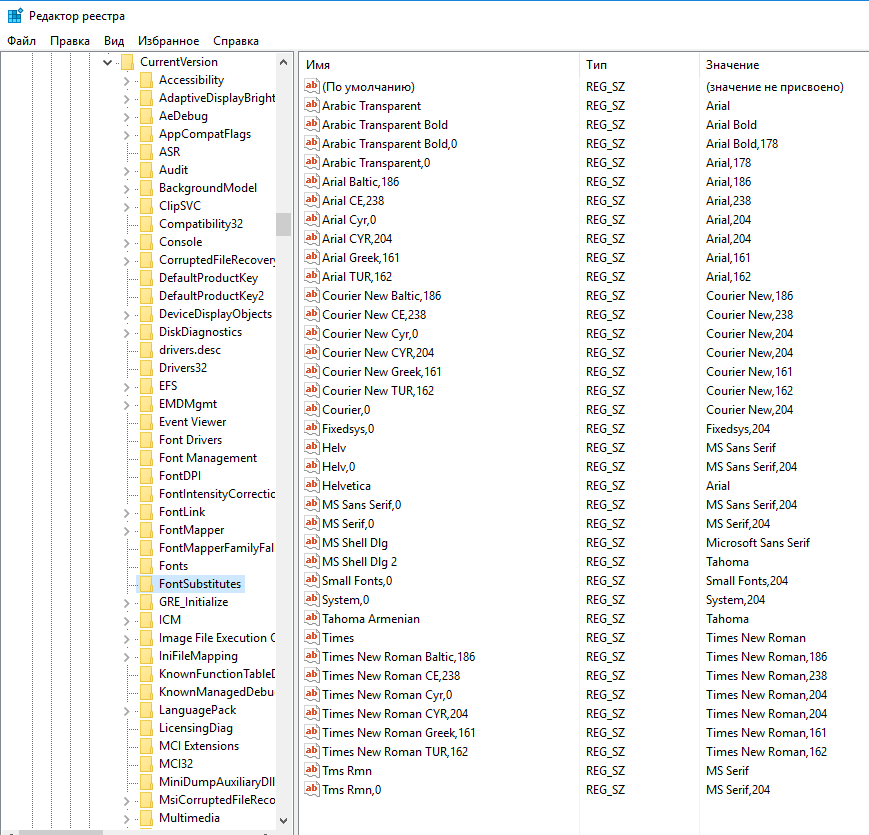Select the Font Management tree key
The width and height of the screenshot is (869, 835).
pyautogui.click(x=207, y=458)
